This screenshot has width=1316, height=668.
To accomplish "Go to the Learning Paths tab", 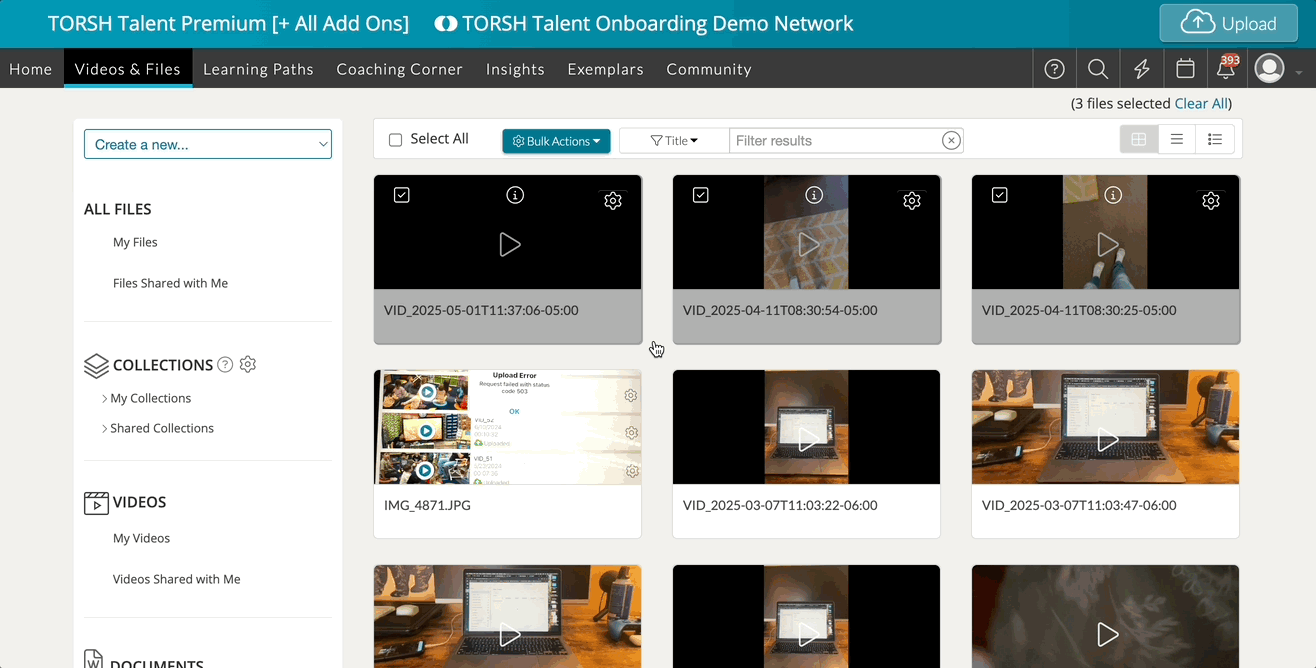I will [258, 69].
